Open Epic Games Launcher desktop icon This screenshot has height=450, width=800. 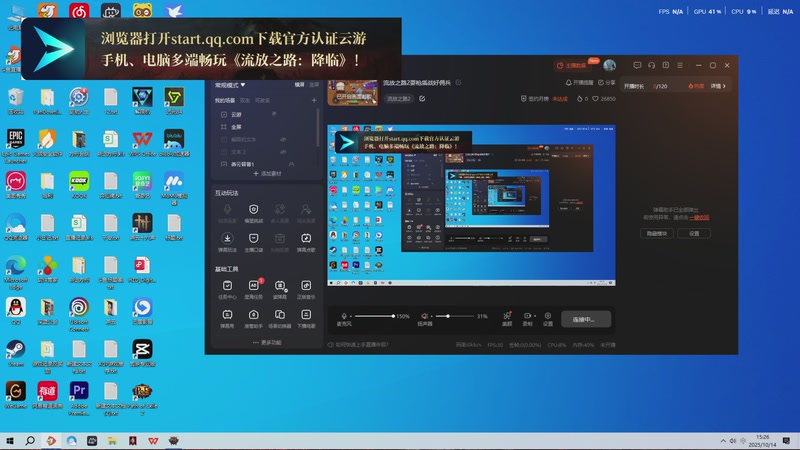pos(16,146)
